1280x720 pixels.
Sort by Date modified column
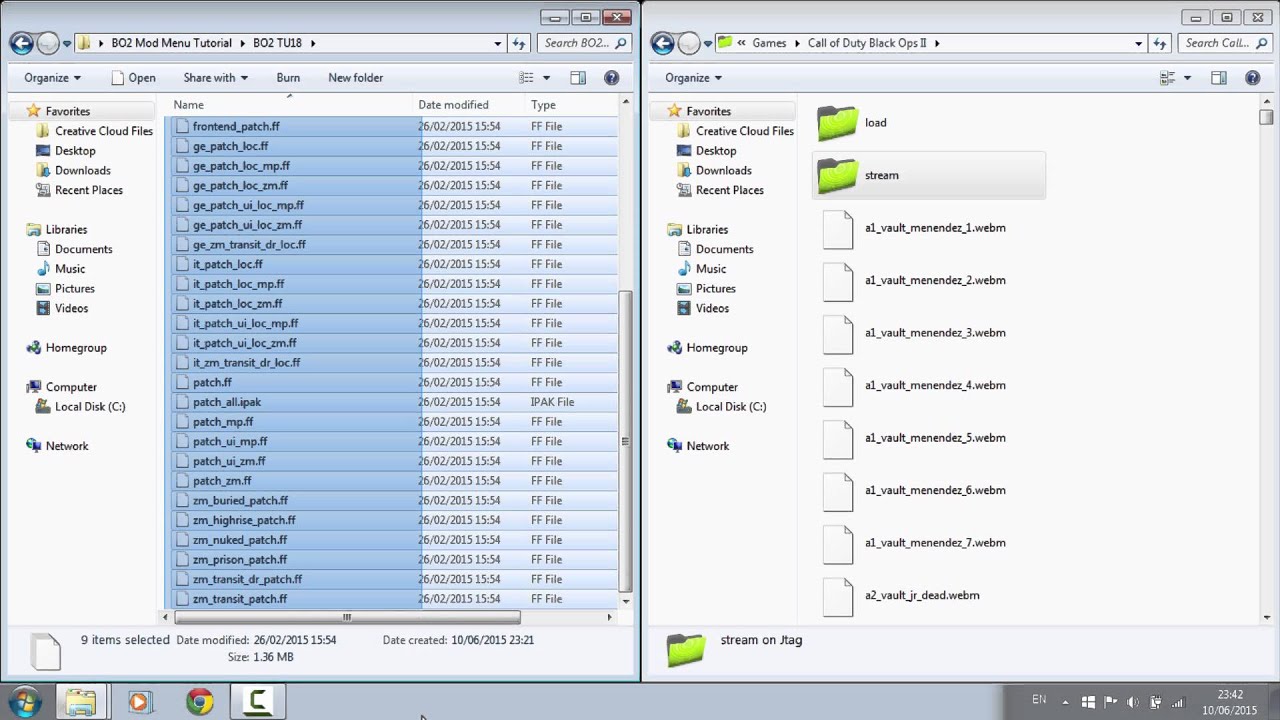click(453, 105)
